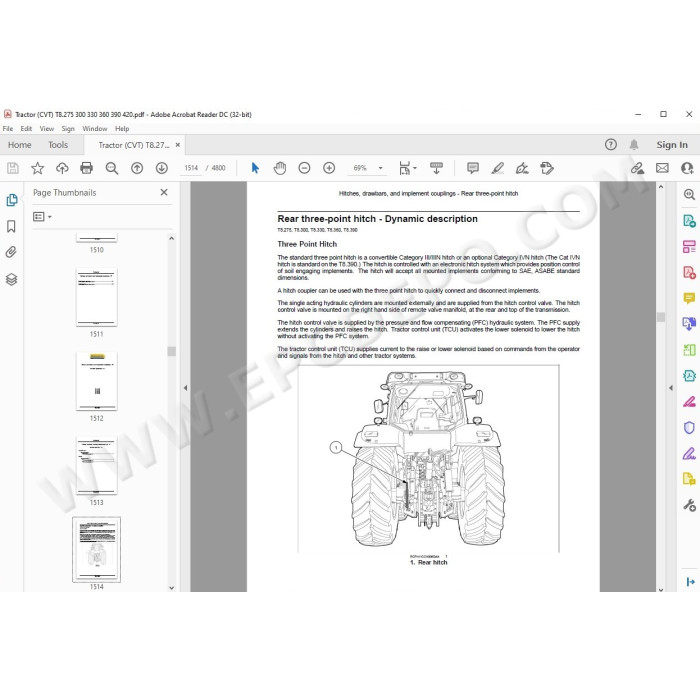Go to next page arrow
This screenshot has width=700, height=700.
coord(162,168)
